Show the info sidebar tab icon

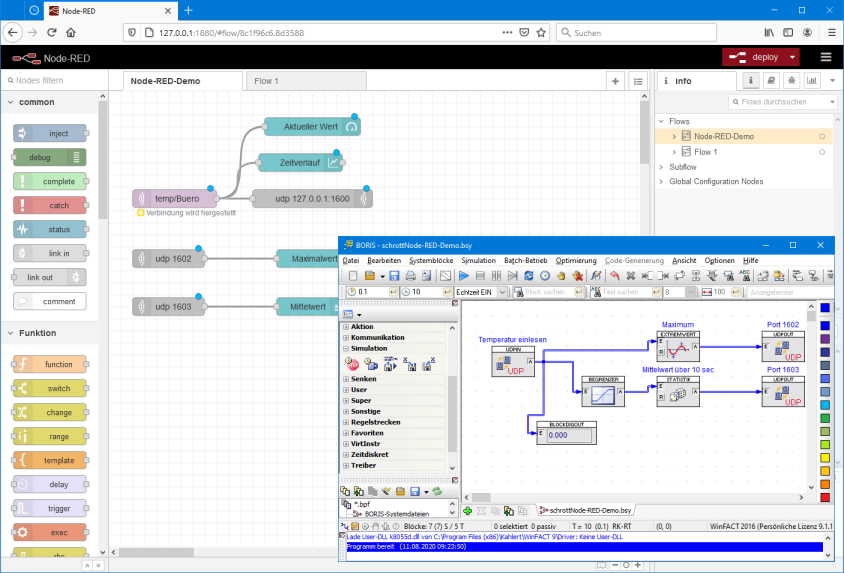click(750, 81)
